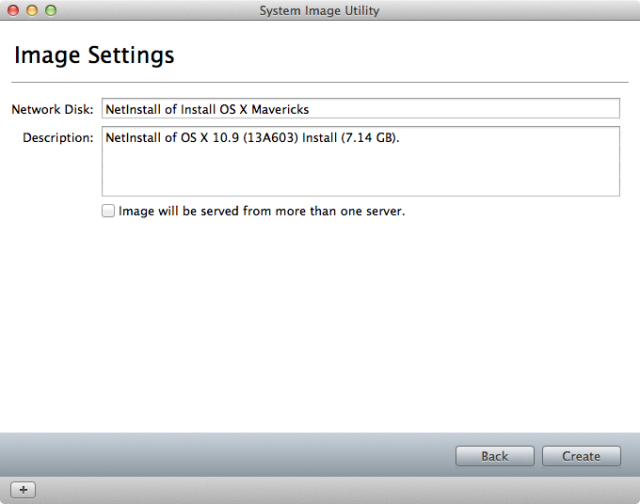The width and height of the screenshot is (640, 504).
Task: Click the '7.14 GB' text in description
Action: point(369,138)
